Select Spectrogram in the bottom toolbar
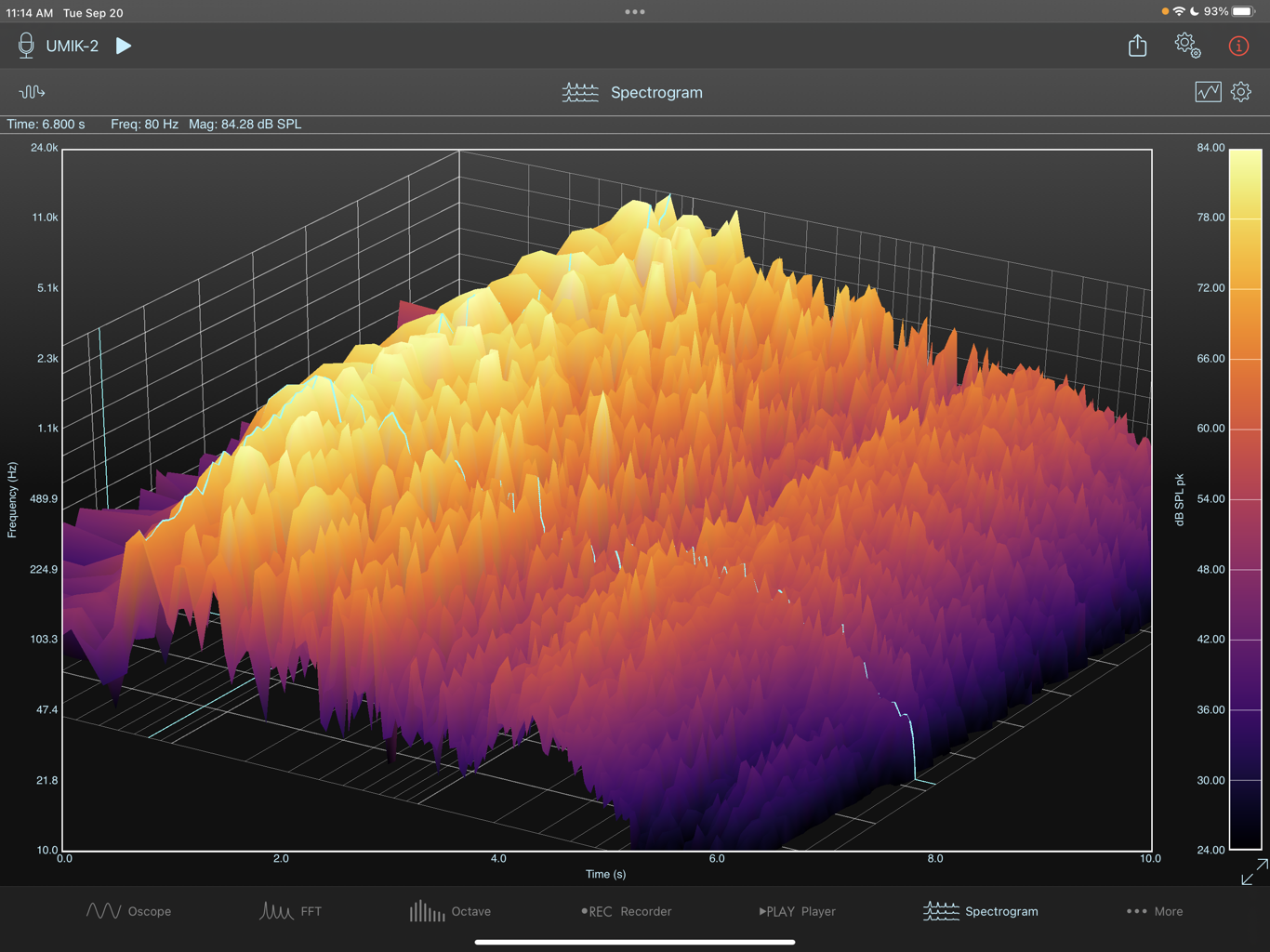1270x952 pixels. click(981, 911)
